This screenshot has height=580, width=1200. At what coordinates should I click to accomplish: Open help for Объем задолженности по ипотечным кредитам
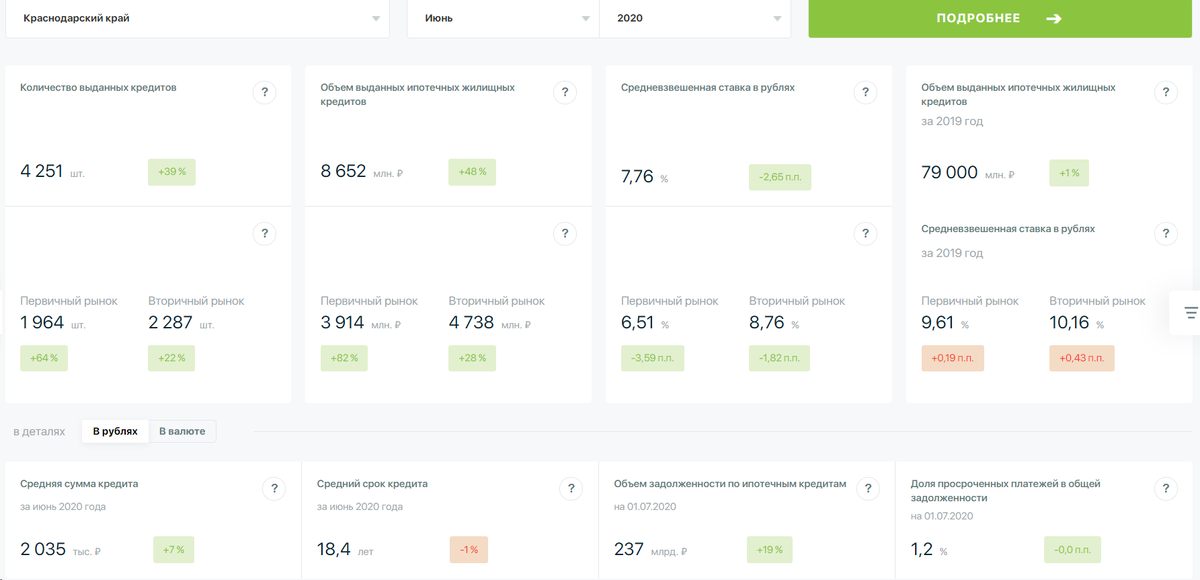[868, 489]
